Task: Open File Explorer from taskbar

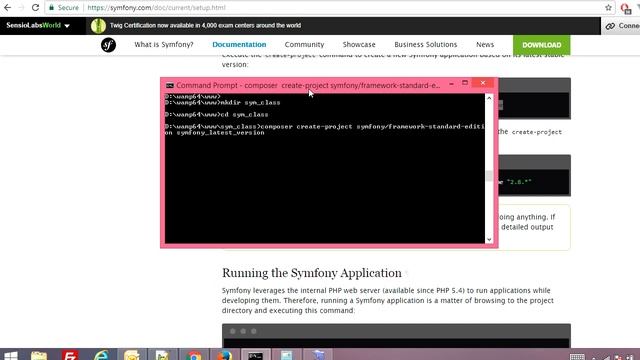Action: coord(39,356)
